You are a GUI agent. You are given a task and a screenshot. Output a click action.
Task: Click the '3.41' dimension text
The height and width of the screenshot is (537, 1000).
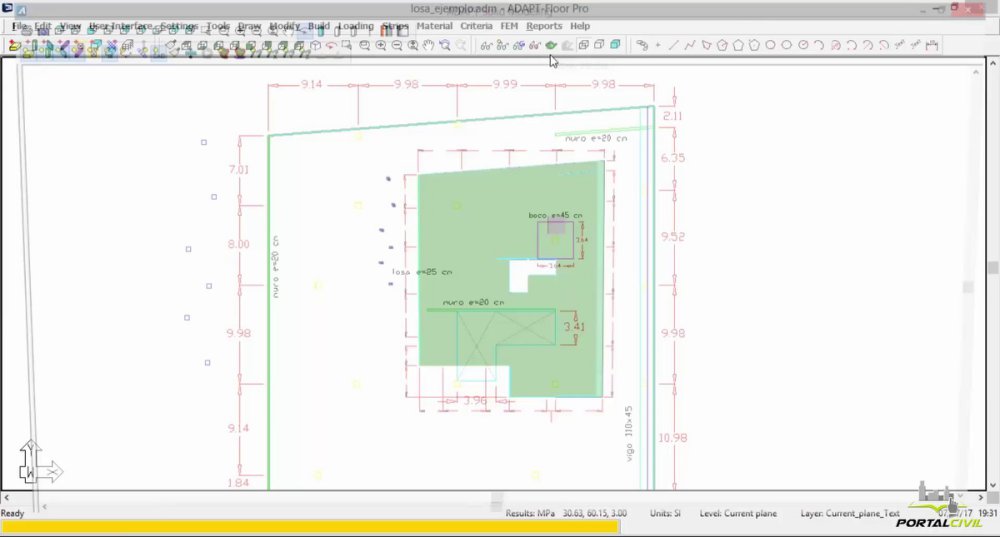pyautogui.click(x=574, y=327)
